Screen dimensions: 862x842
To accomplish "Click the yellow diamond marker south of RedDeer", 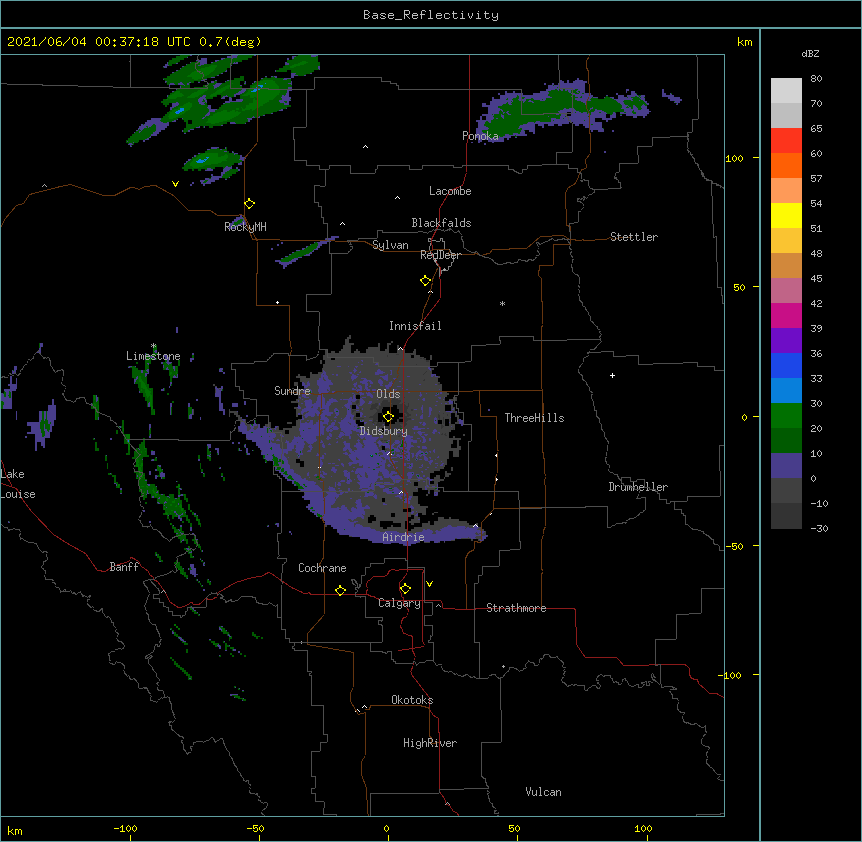I will [426, 281].
